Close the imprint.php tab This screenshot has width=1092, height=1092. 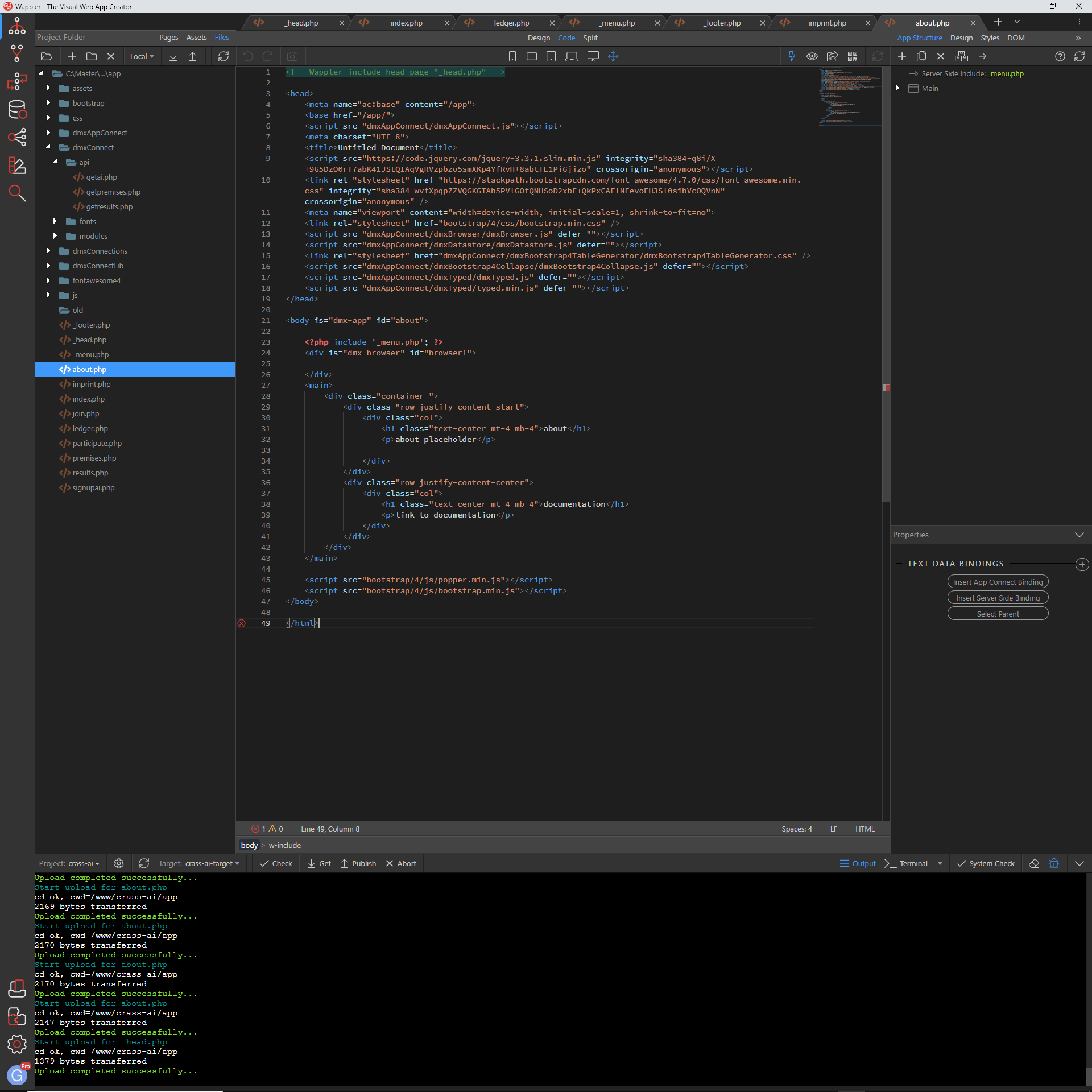pyautogui.click(x=867, y=23)
